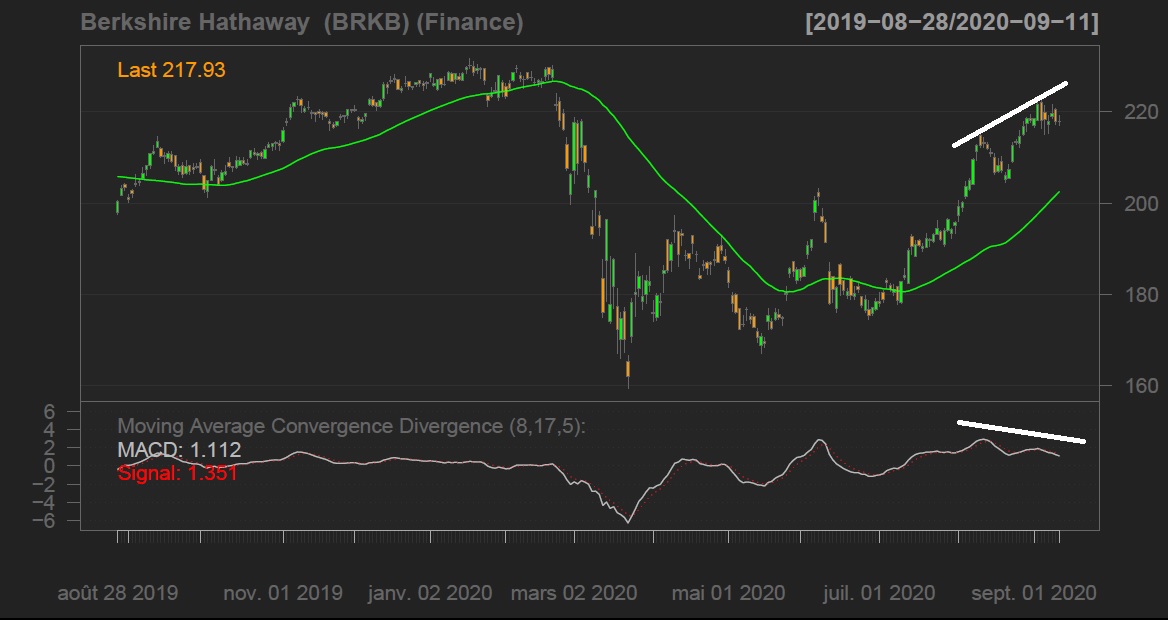
Task: Click the MACD axis label -2
Action: tap(44, 484)
